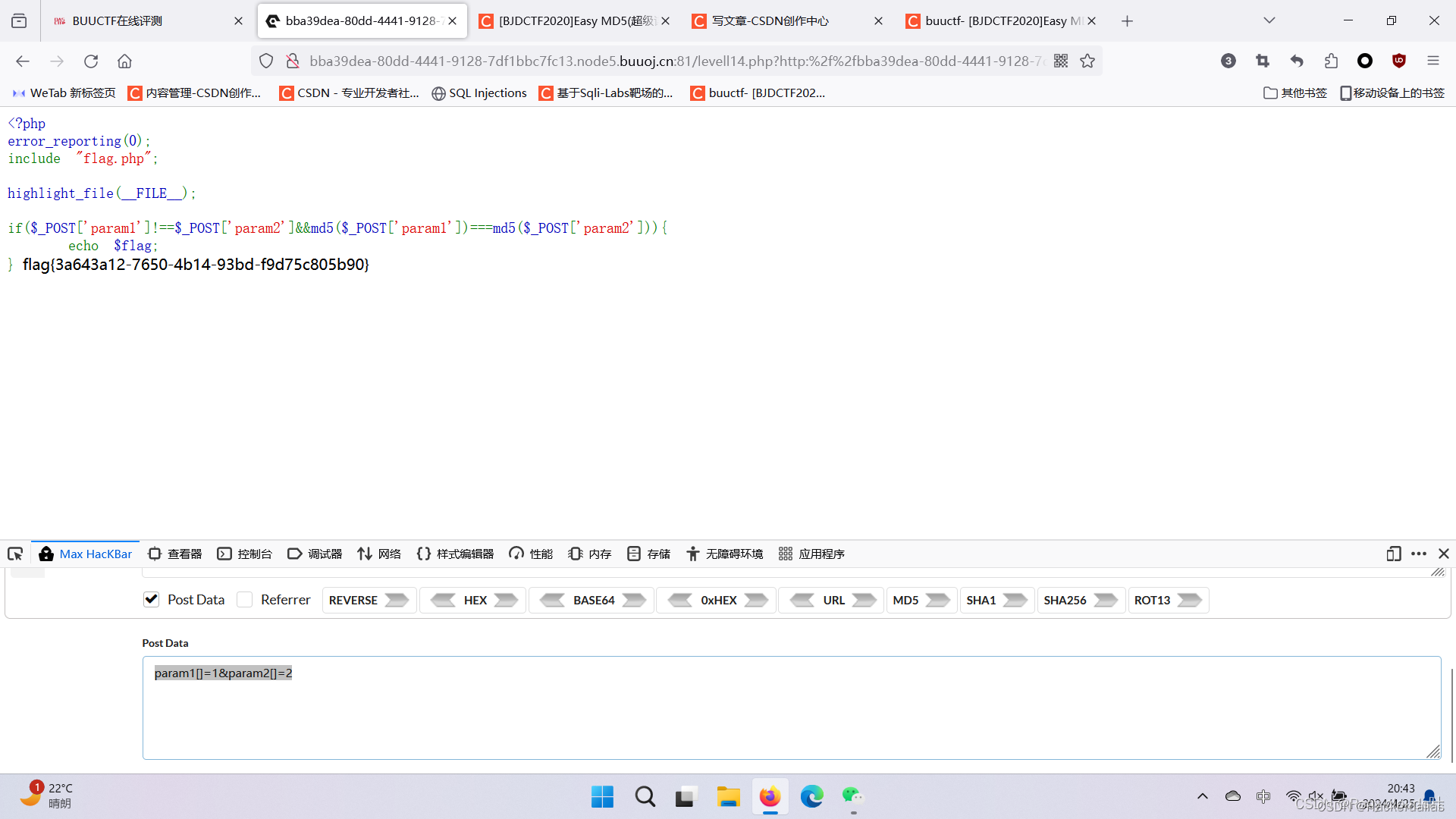Viewport: 1456px width, 819px height.
Task: Open the WeTab 新标签页 bookmark
Action: tap(64, 93)
